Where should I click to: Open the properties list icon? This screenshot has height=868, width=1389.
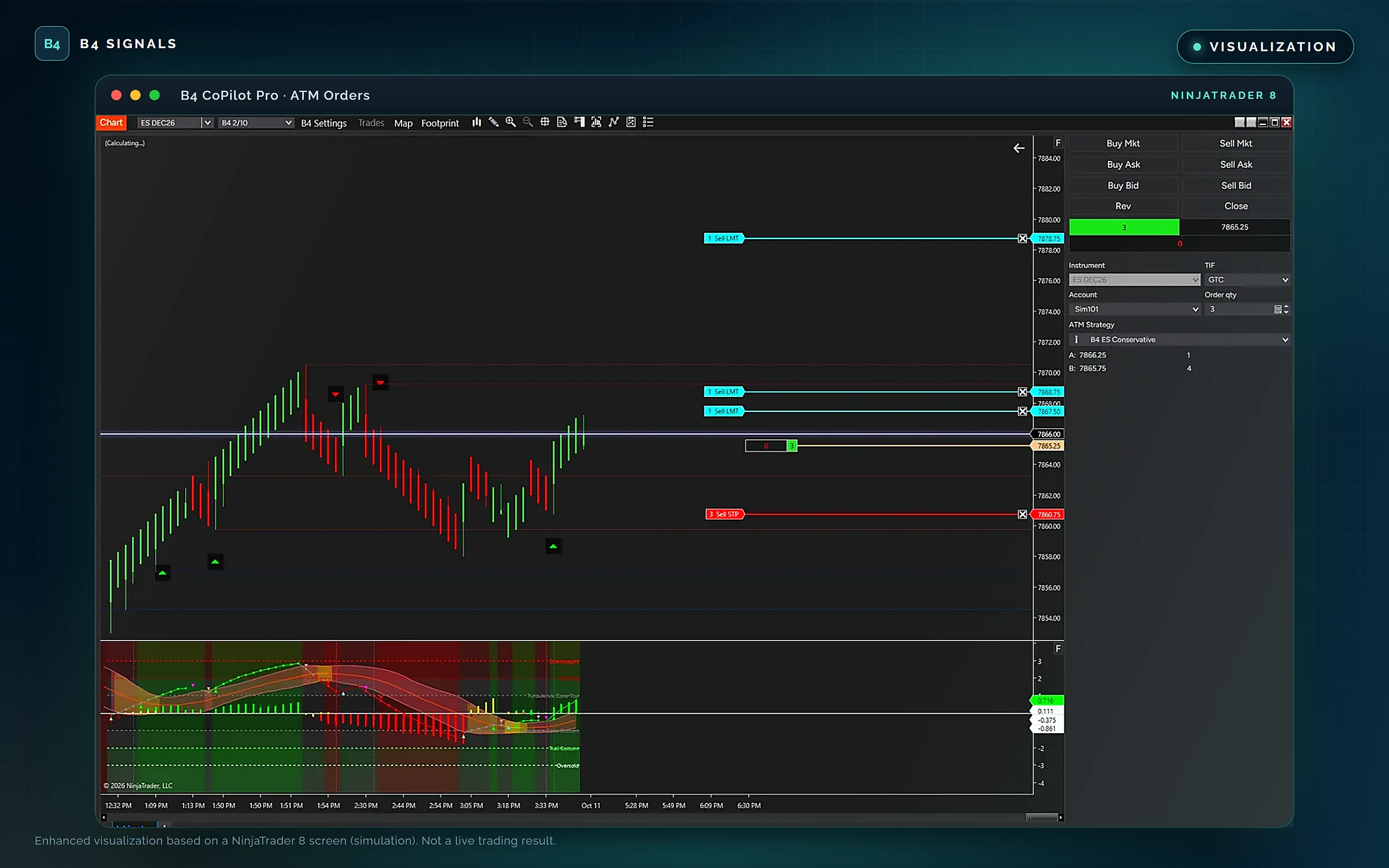(x=648, y=122)
